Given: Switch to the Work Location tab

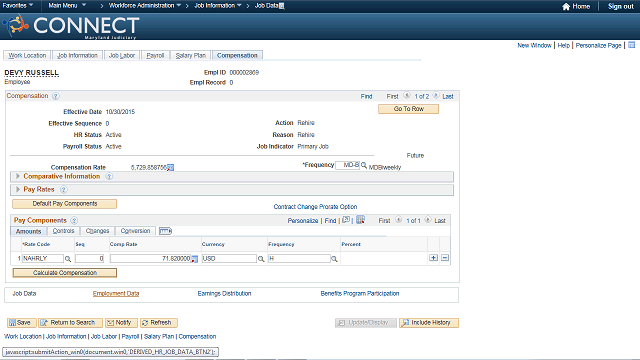Looking at the screenshot, I should [27, 56].
